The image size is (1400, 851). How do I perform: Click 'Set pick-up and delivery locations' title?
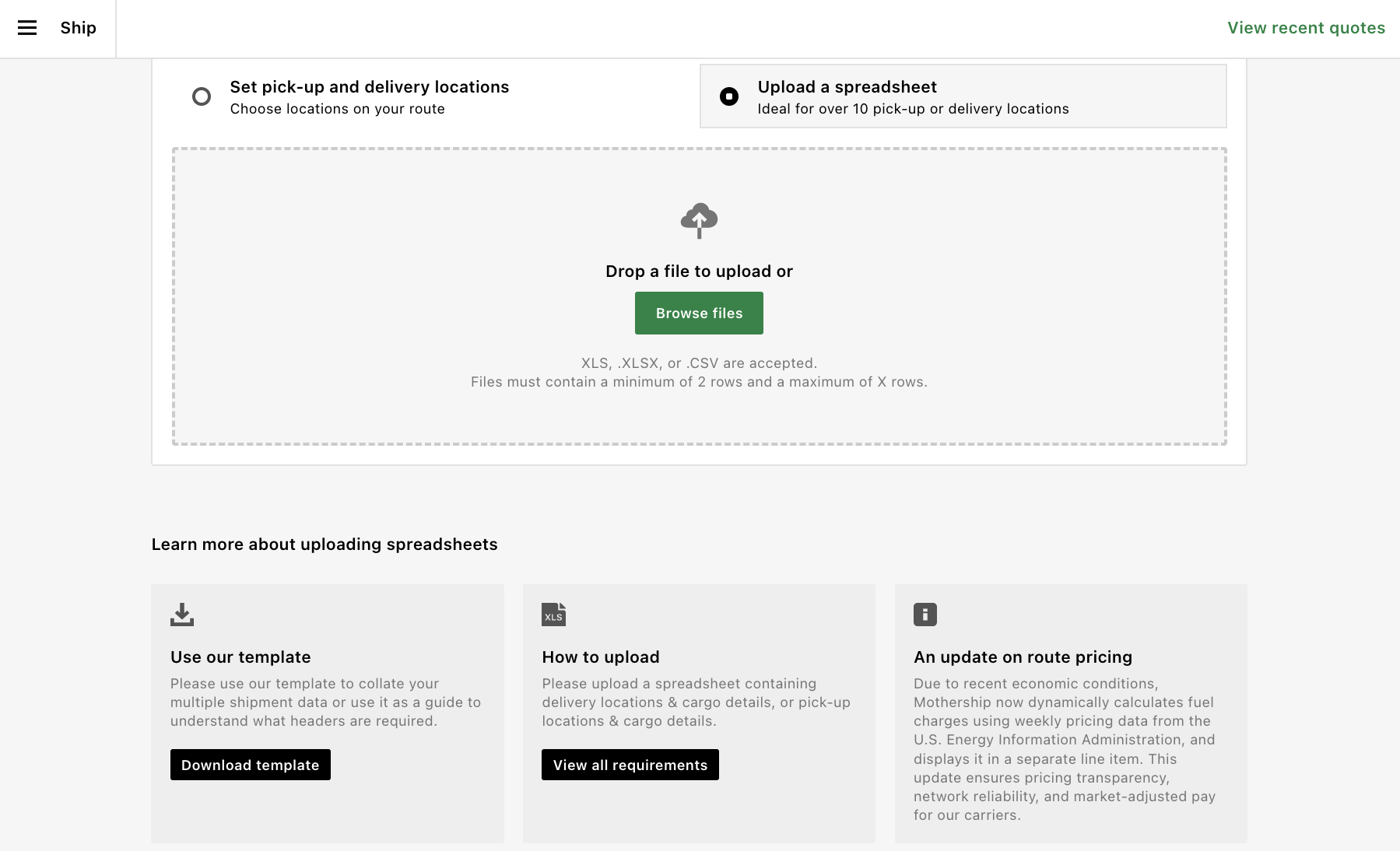coord(370,87)
